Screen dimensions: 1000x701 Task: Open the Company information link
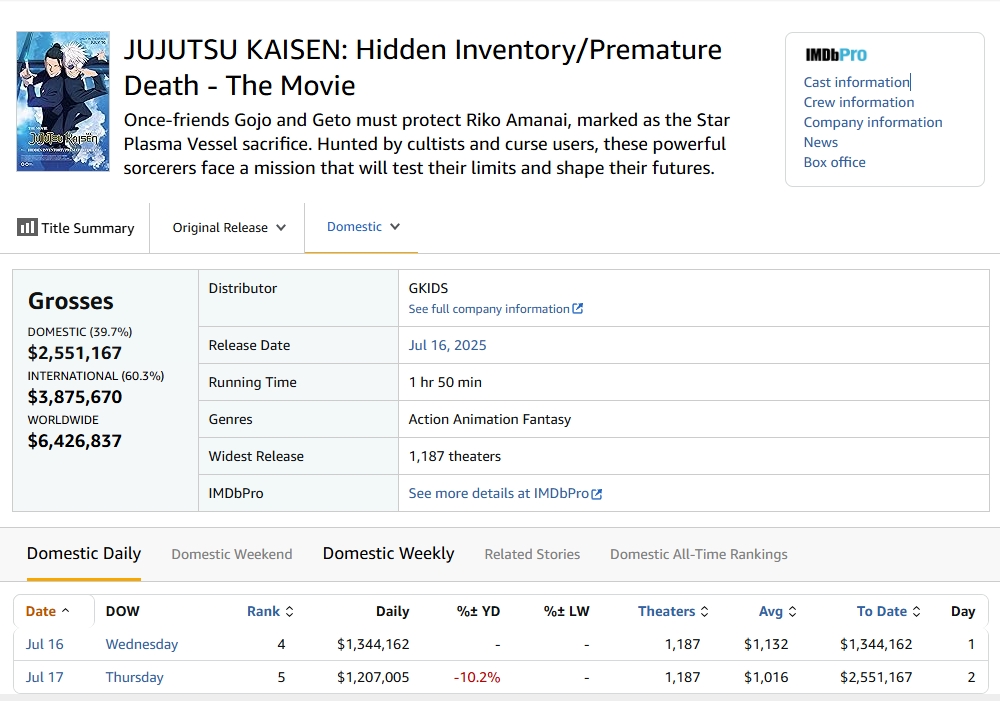click(x=872, y=122)
